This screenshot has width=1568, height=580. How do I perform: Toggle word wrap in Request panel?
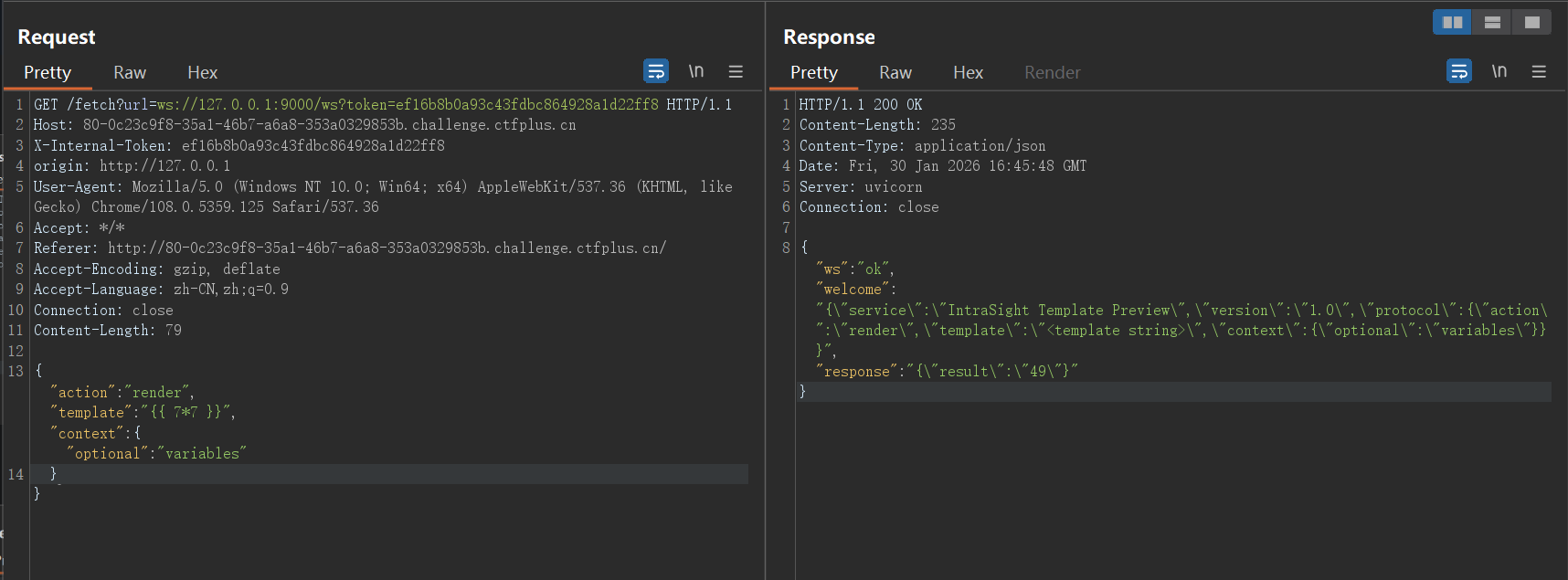pos(655,71)
